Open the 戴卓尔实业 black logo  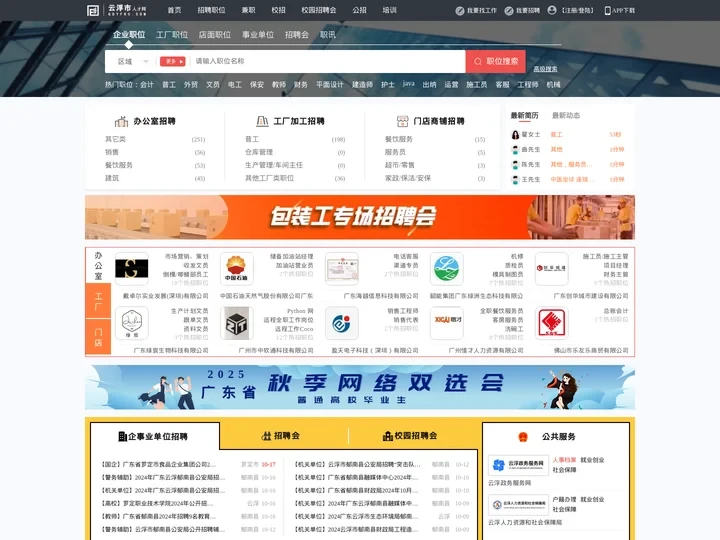click(132, 269)
